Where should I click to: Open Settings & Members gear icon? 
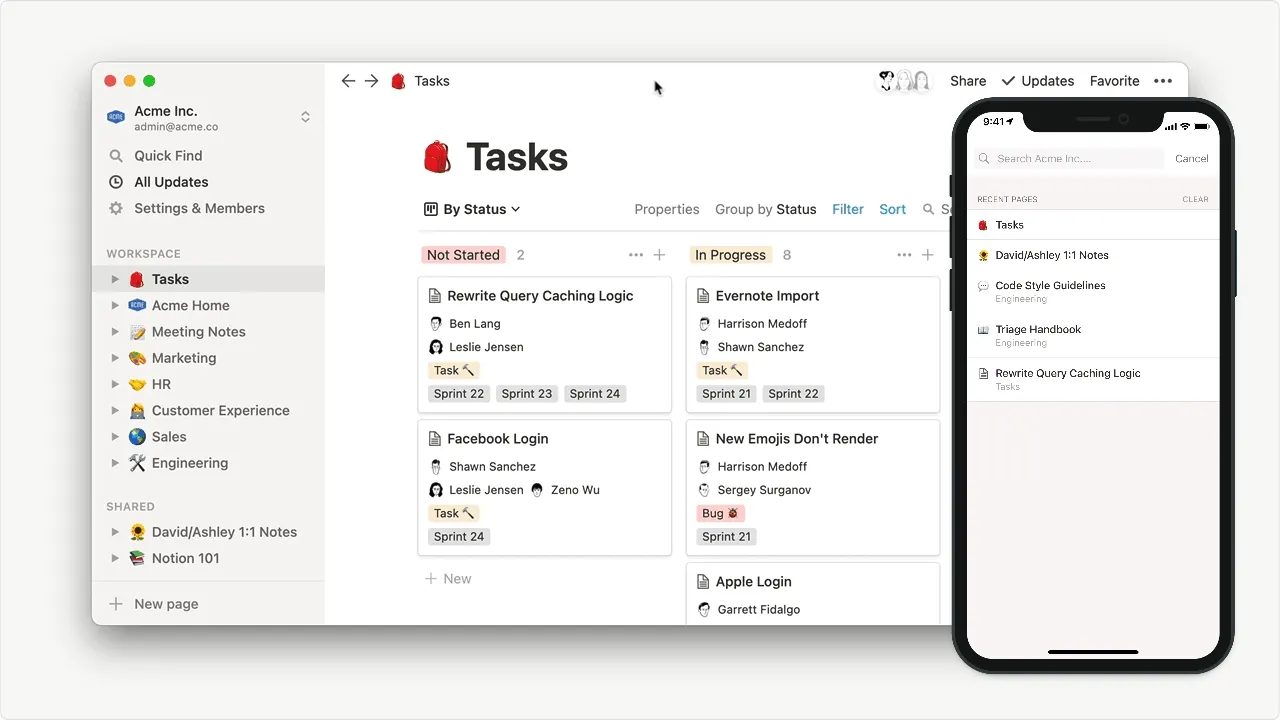(x=116, y=208)
